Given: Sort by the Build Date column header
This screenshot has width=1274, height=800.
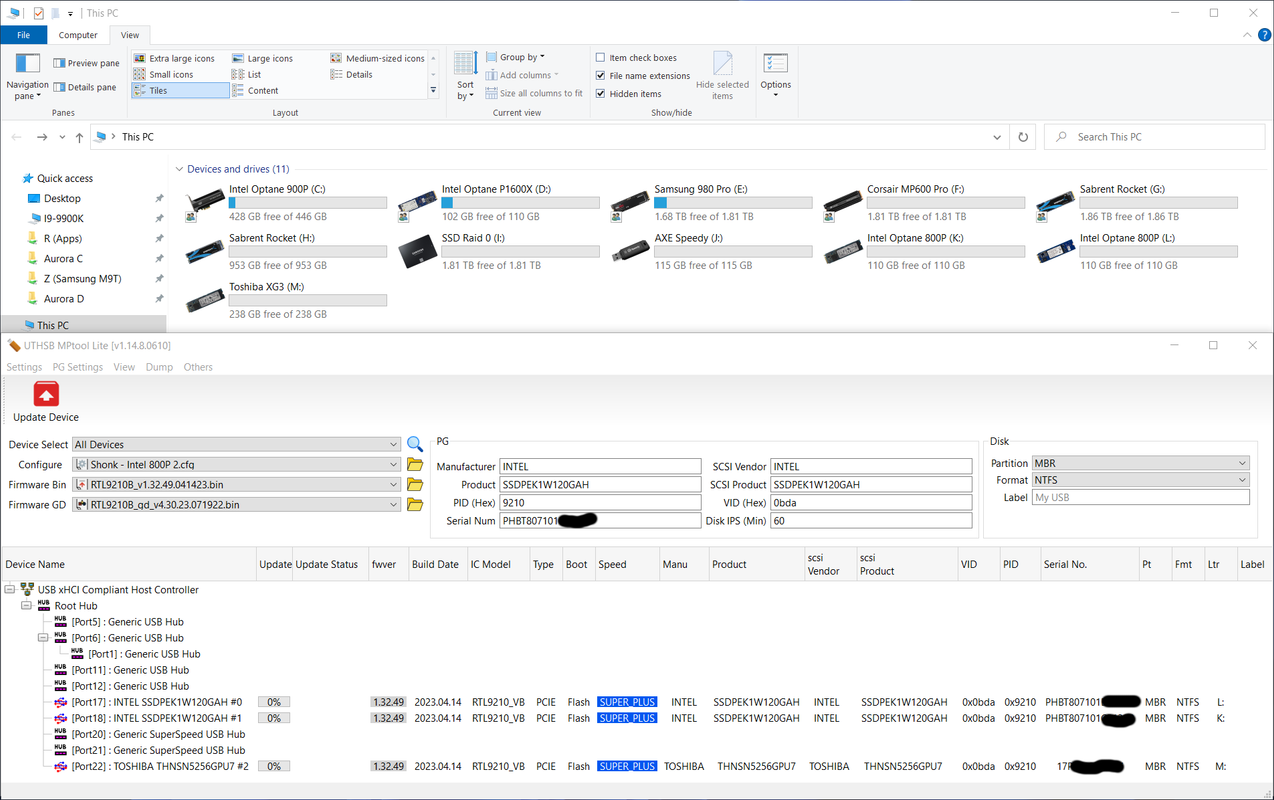Looking at the screenshot, I should click(436, 564).
